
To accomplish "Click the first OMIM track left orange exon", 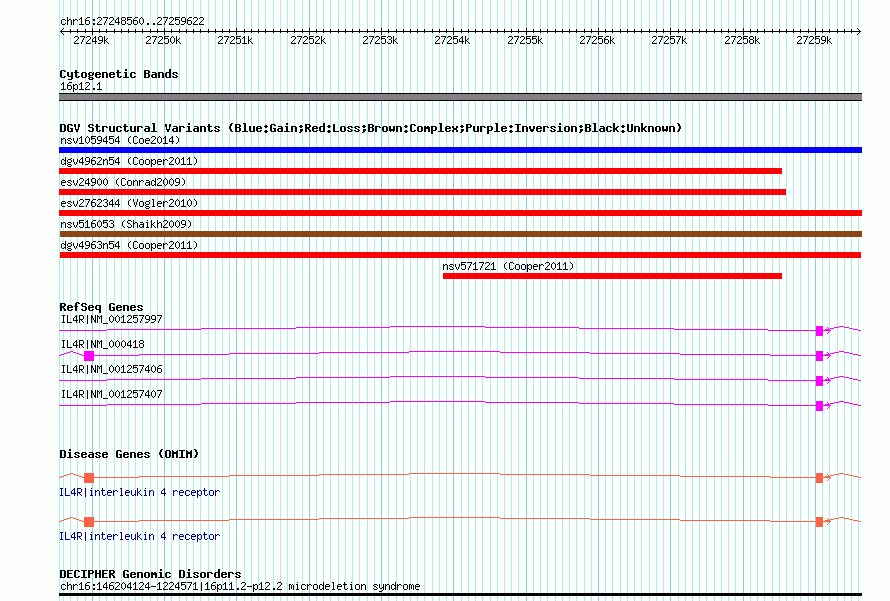I will [89, 478].
